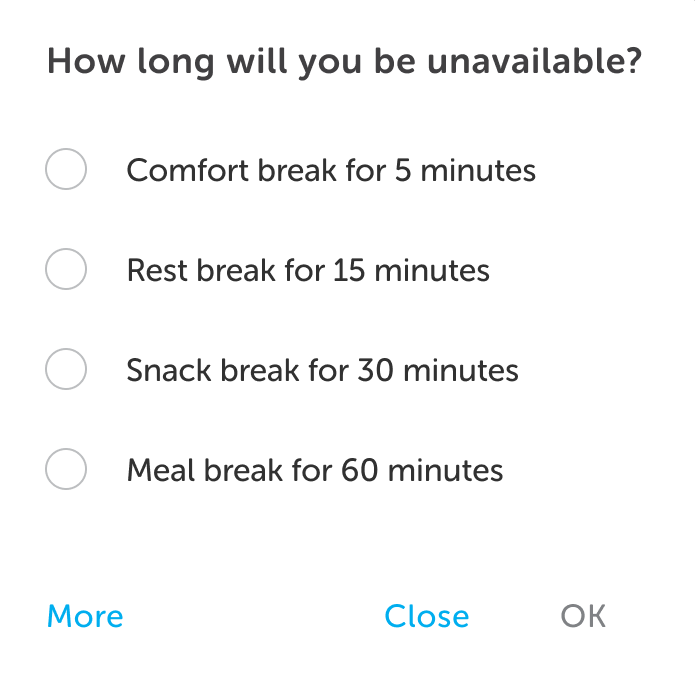
Task: Choose the Meal break radio button
Action: click(x=66, y=470)
